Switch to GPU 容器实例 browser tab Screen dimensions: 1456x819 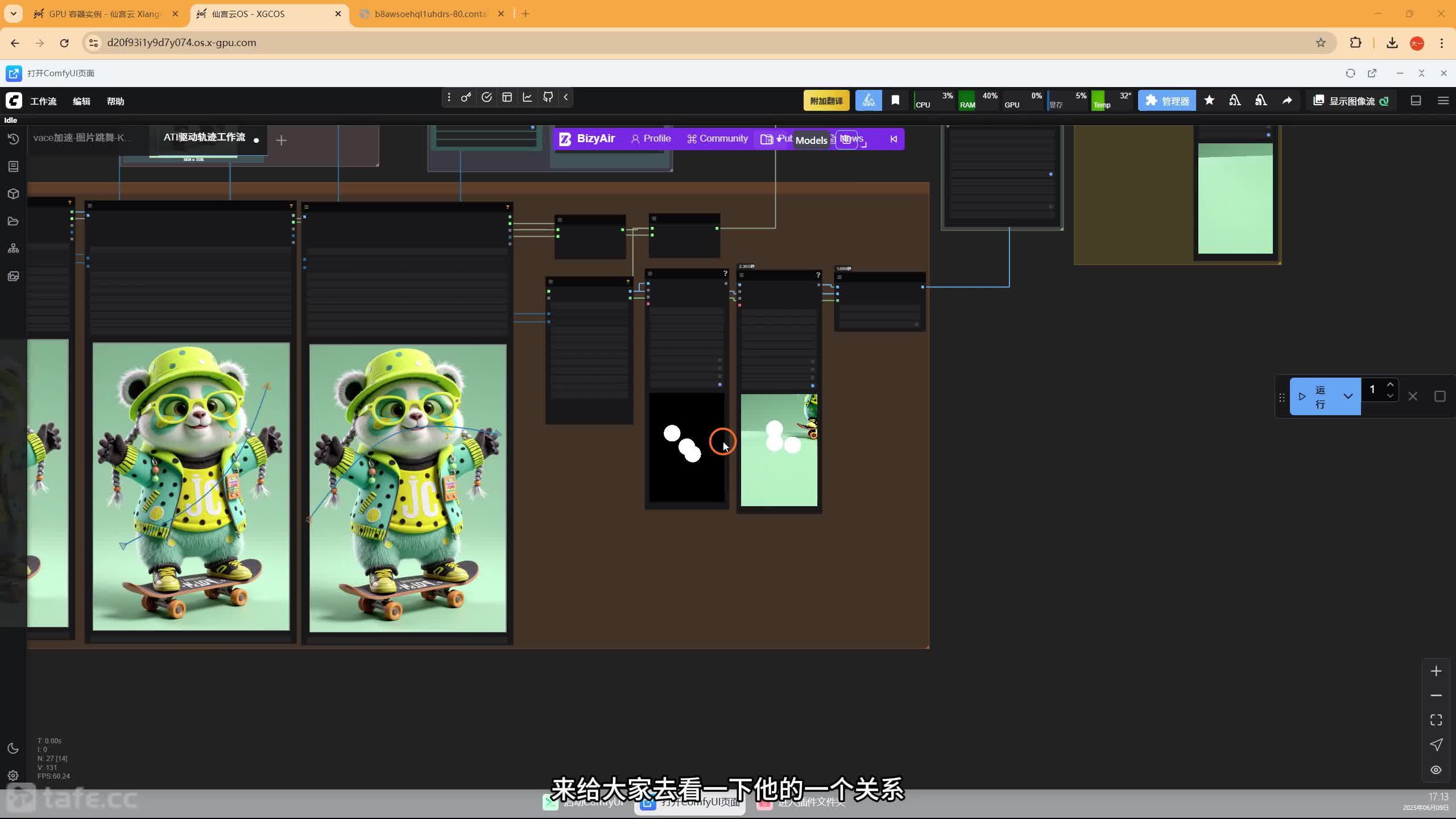[x=106, y=14]
